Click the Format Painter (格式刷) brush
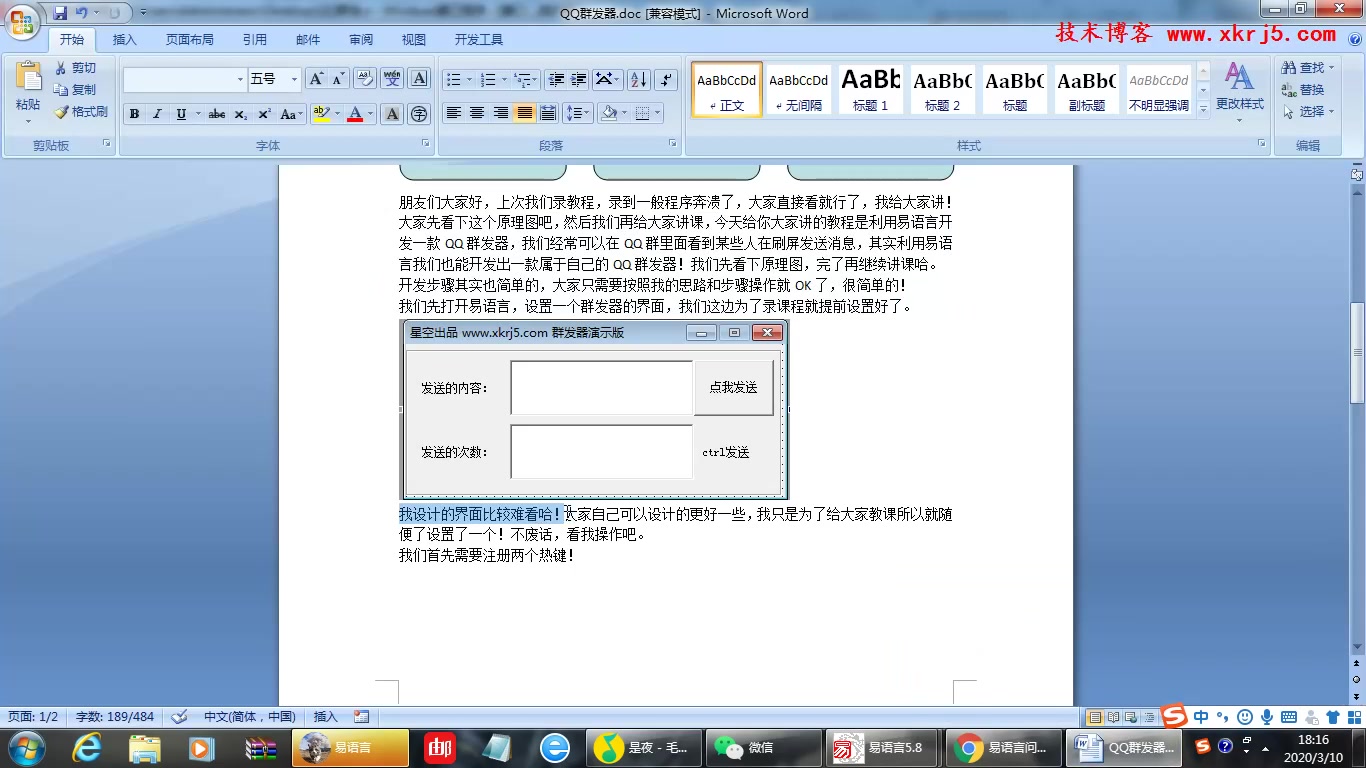 pos(81,112)
